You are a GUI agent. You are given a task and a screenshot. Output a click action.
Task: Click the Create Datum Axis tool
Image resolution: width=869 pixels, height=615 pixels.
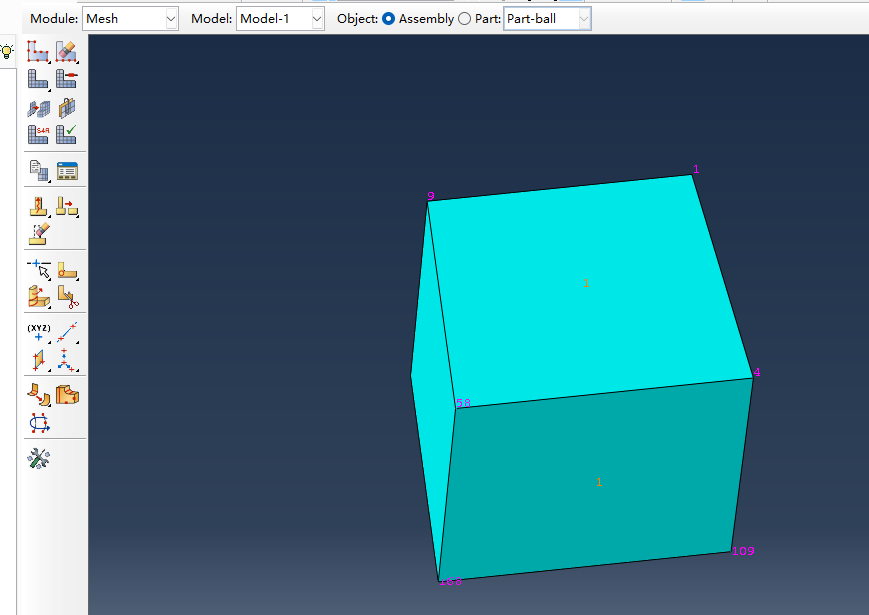point(66,333)
